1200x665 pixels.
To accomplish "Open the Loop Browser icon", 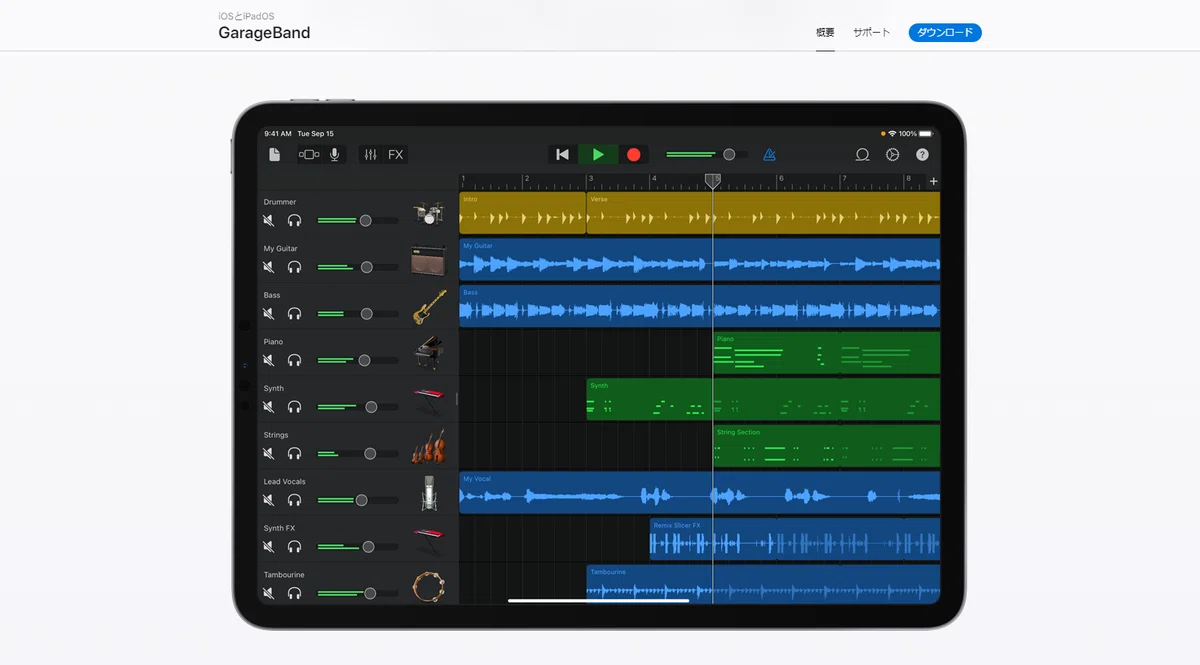I will point(862,155).
